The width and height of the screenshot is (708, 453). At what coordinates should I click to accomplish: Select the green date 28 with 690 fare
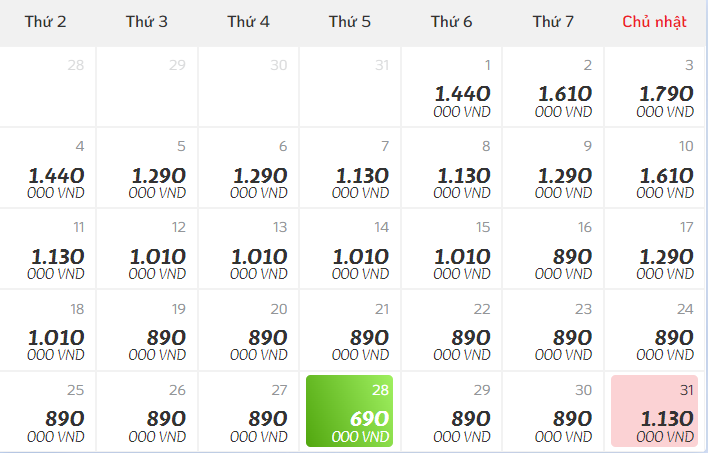(349, 411)
